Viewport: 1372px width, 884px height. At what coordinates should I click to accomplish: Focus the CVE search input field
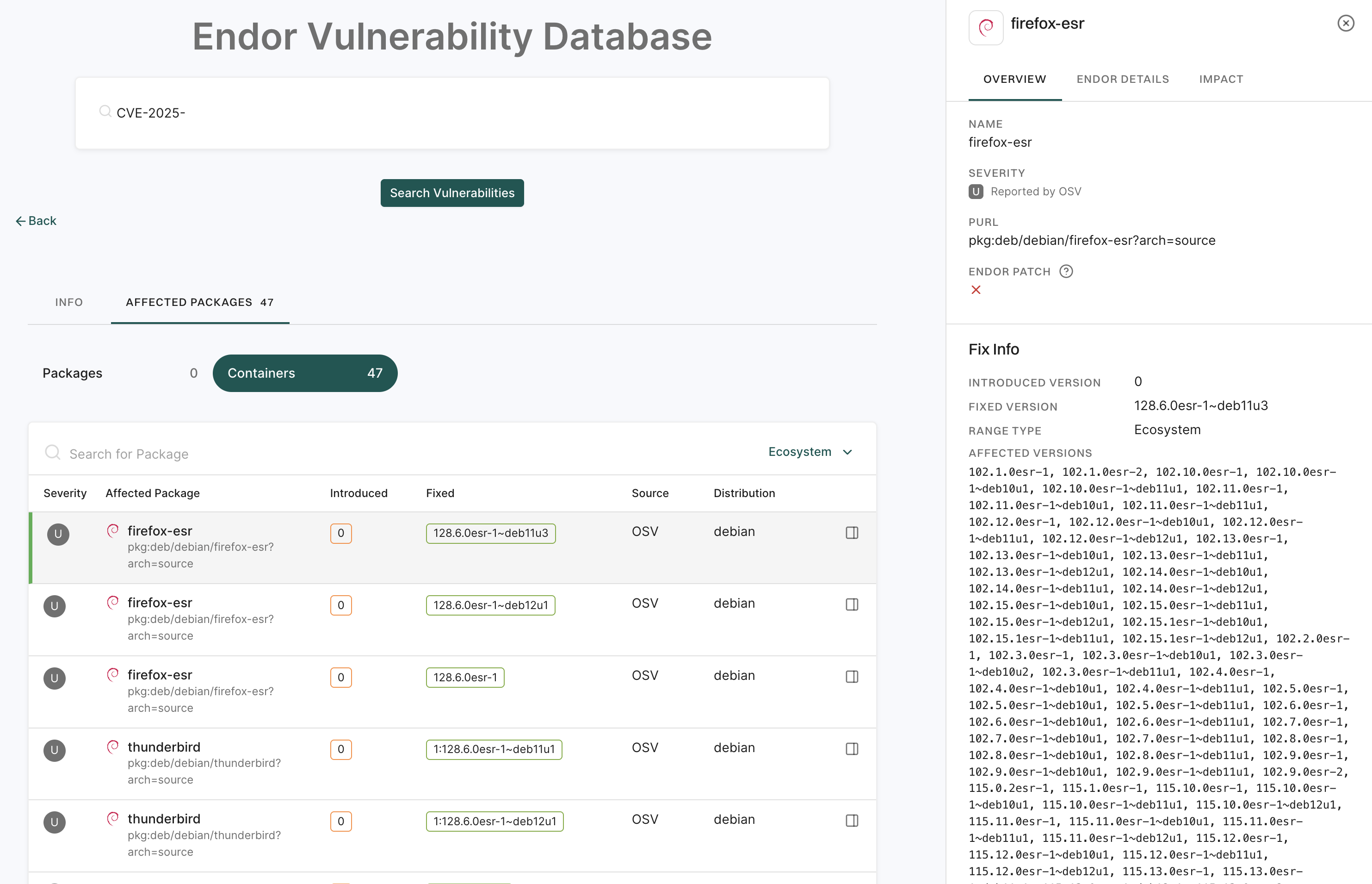coord(452,113)
